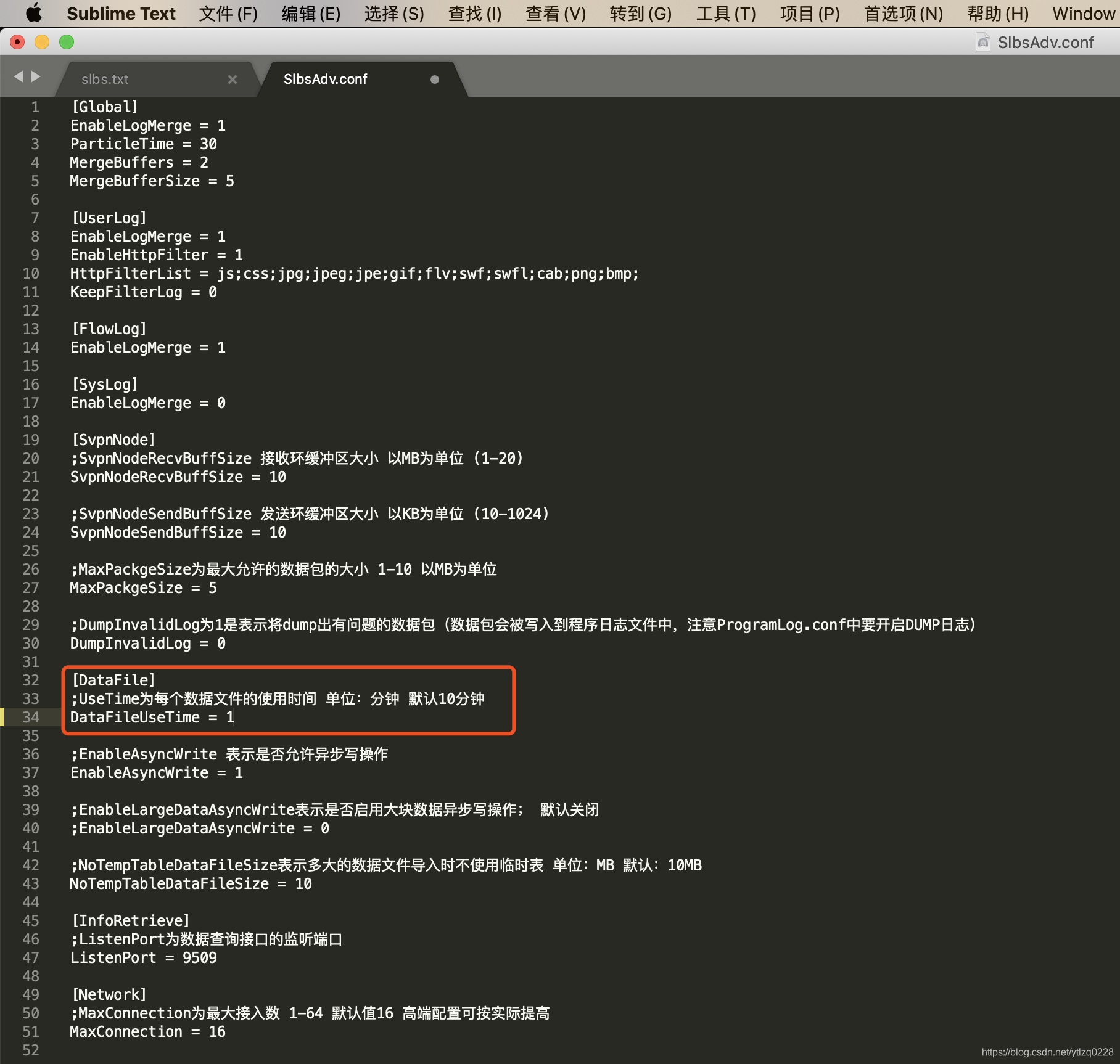Open the Window menu
This screenshot has width=1120, height=1064.
1084,13
